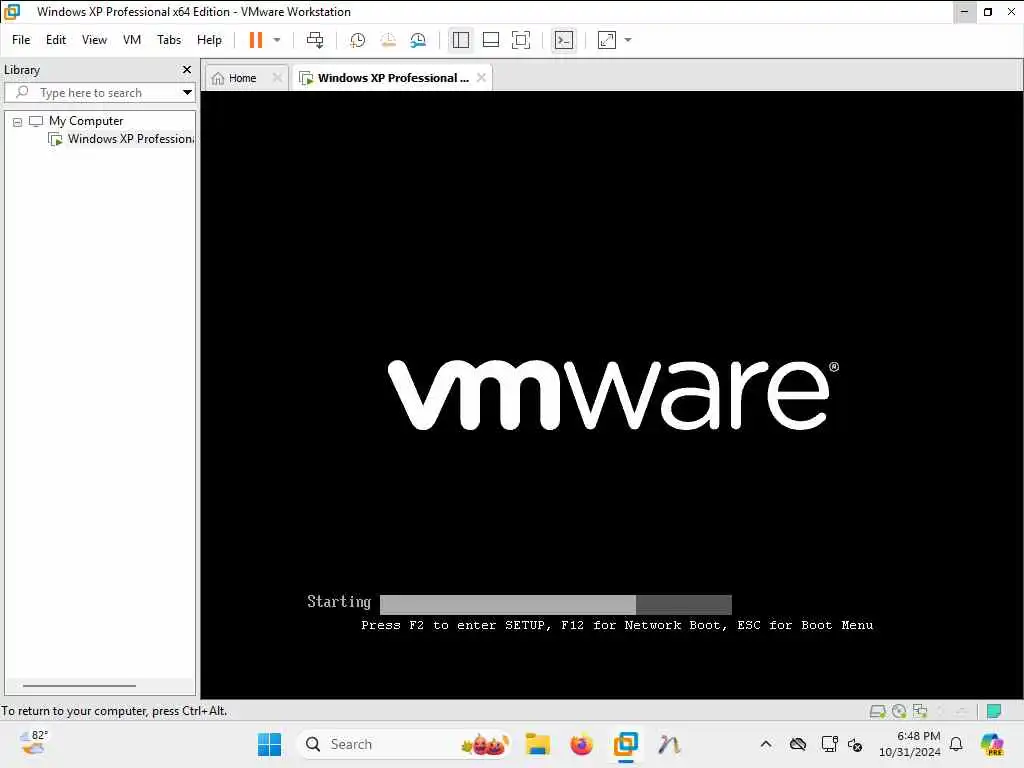The height and width of the screenshot is (768, 1024).
Task: Open Firefox from the taskbar
Action: coord(581,744)
